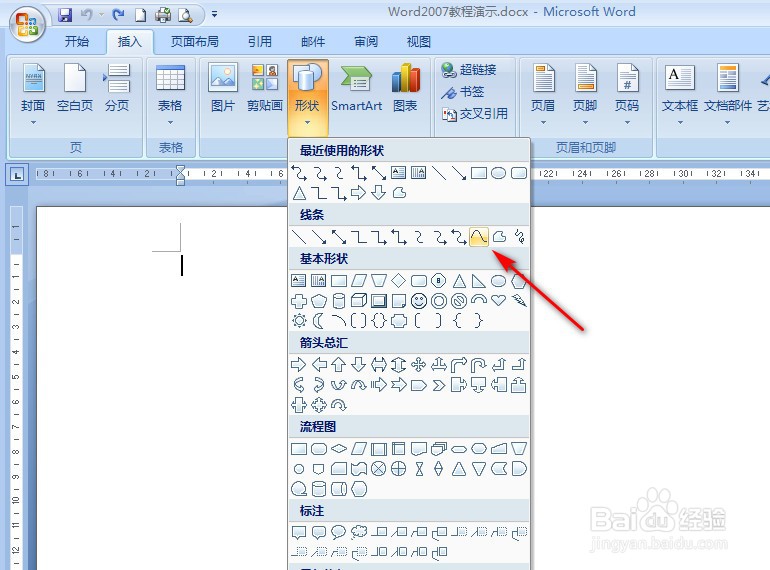Pick the no-symbol shape in 基本形状
The width and height of the screenshot is (770, 570).
pyautogui.click(x=459, y=300)
